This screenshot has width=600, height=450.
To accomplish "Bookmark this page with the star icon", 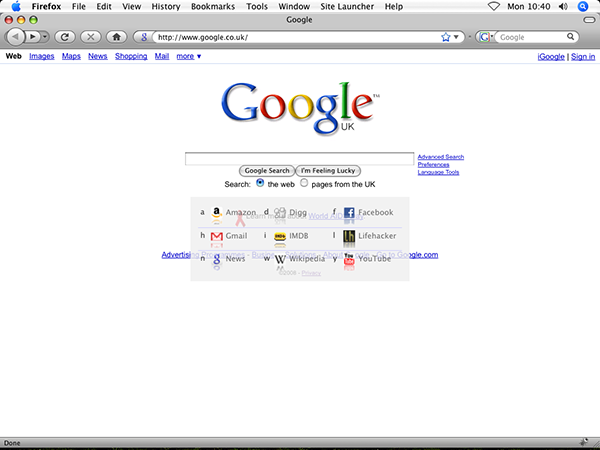I will click(446, 37).
